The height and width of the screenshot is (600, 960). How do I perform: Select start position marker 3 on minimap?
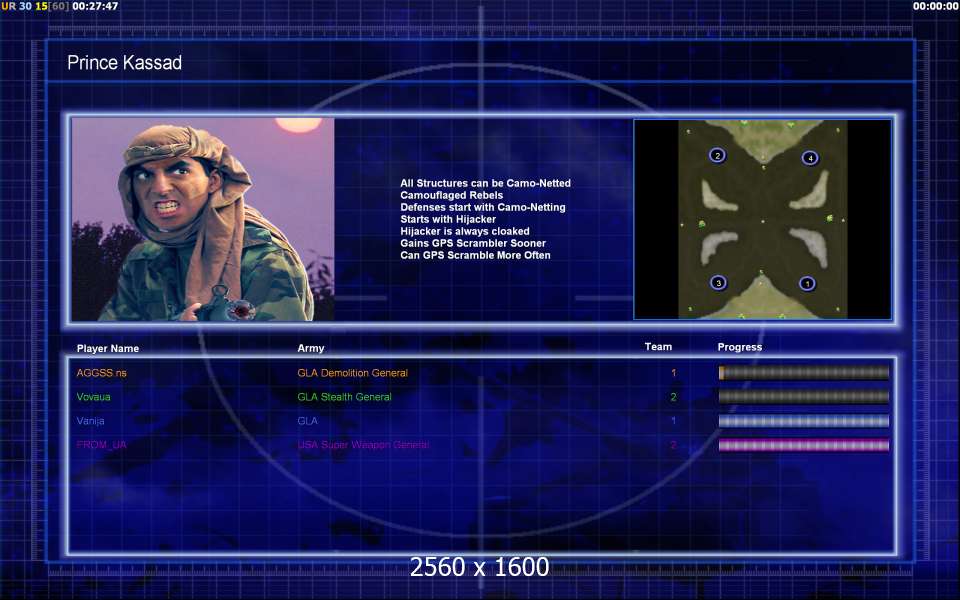(718, 282)
